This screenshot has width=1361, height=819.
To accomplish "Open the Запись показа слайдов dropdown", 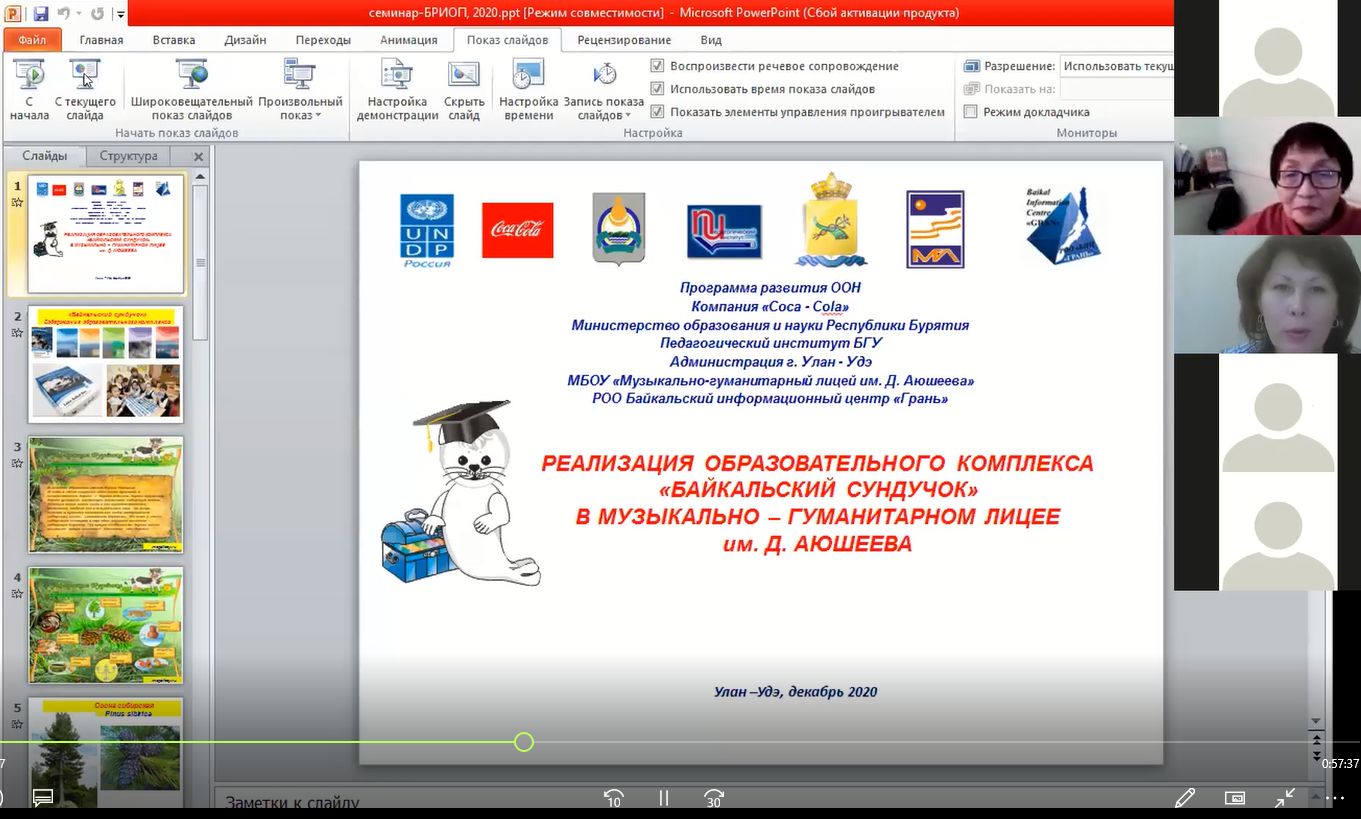I will click(x=604, y=89).
